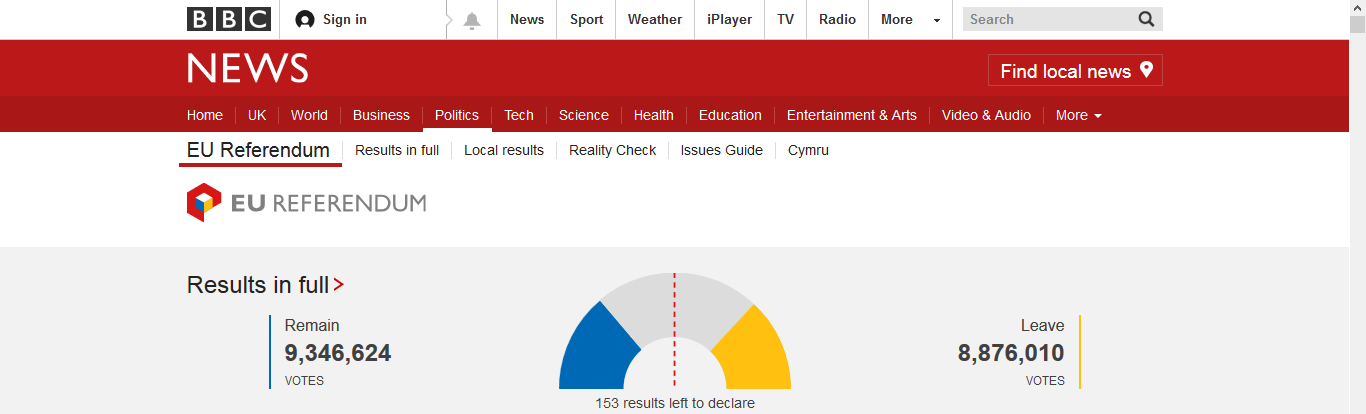Click the page vertical scrollbar
The image size is (1366, 414).
[x=1358, y=207]
